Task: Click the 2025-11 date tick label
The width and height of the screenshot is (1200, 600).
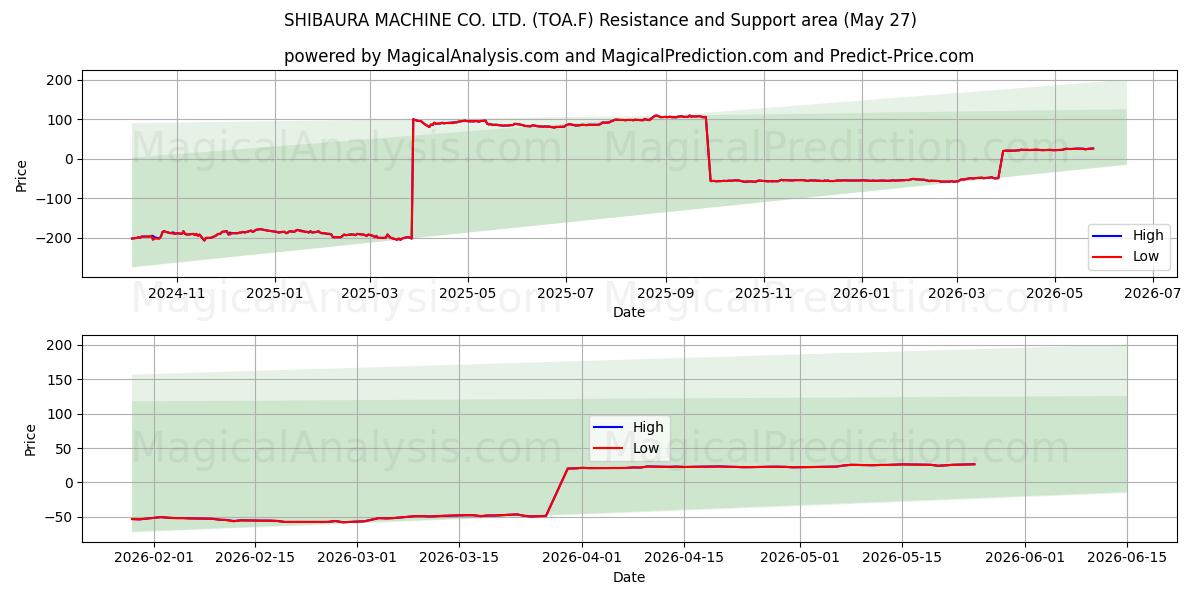Action: tap(763, 293)
